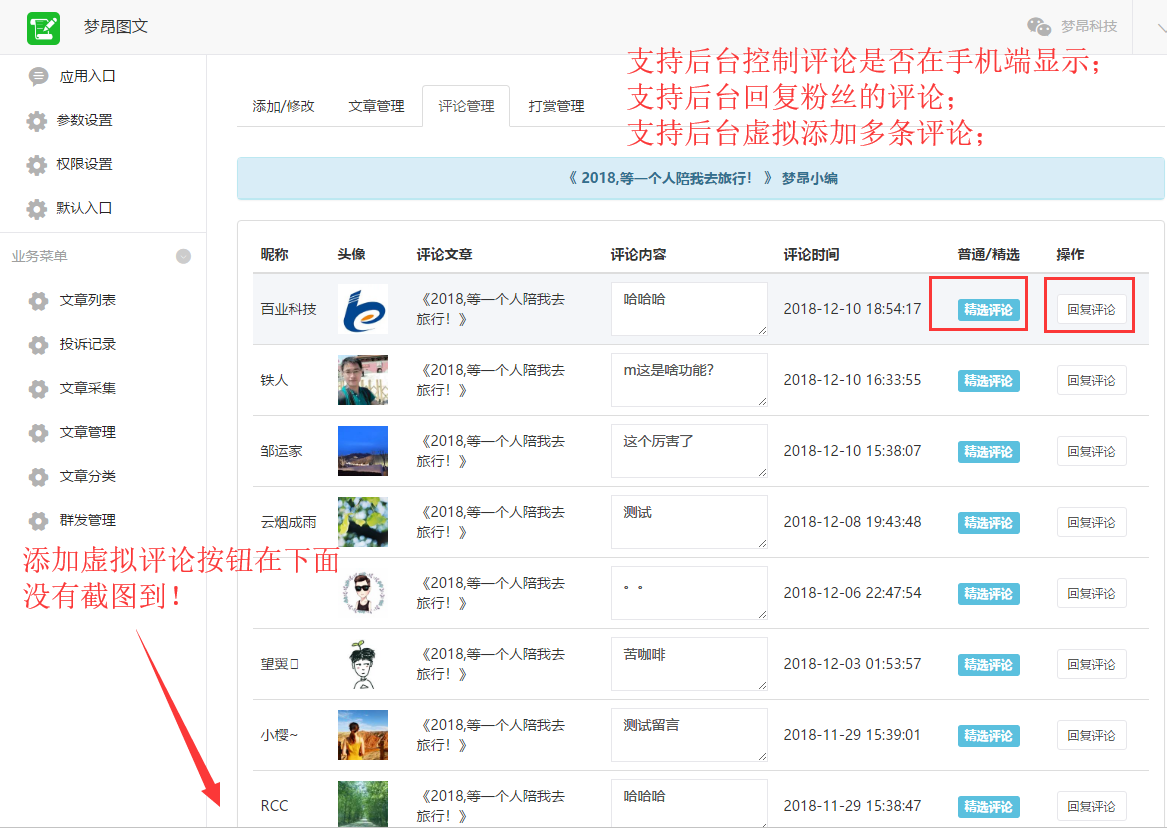Image resolution: width=1167 pixels, height=829 pixels.
Task: Click 回复评论 for the 苦咖啡 comment
Action: pyautogui.click(x=1091, y=665)
